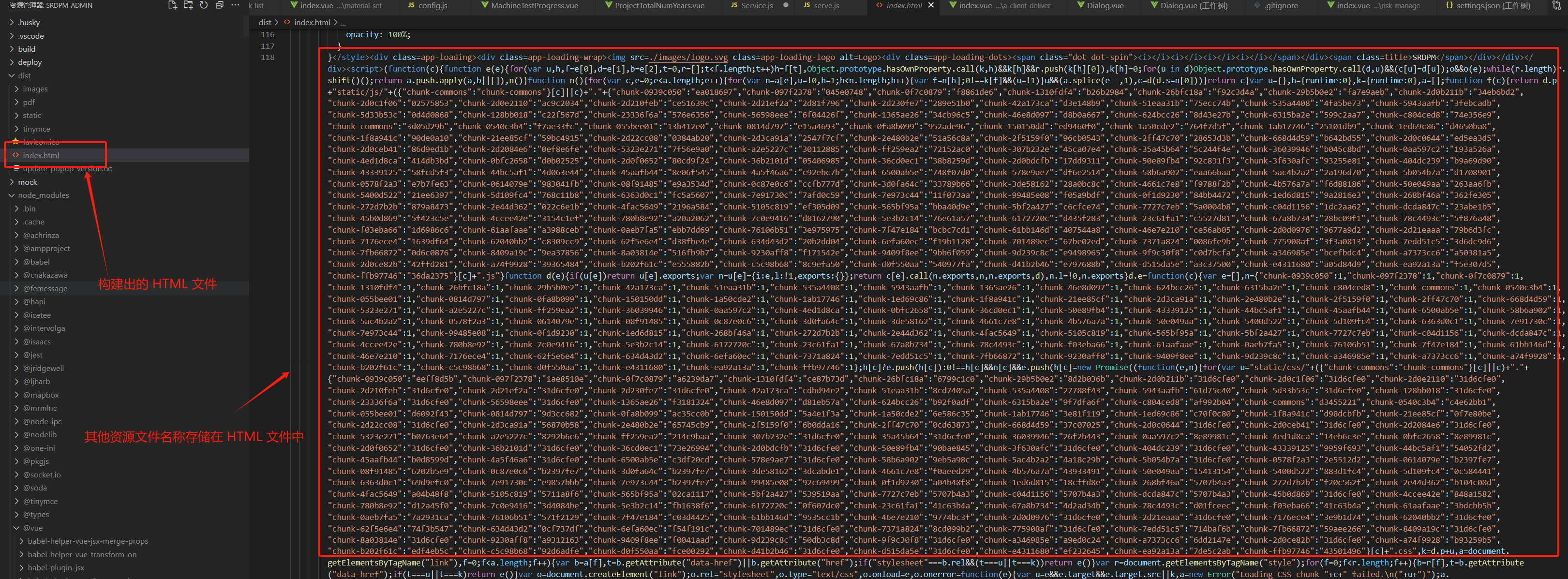Open the index.vue risk-manage tab
The height and width of the screenshot is (579, 1568).
tap(1374, 5)
